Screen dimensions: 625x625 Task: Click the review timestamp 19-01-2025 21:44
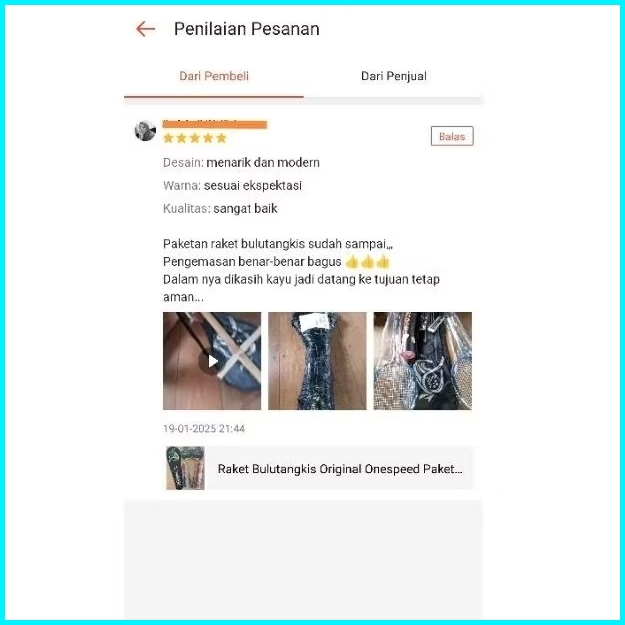click(204, 429)
